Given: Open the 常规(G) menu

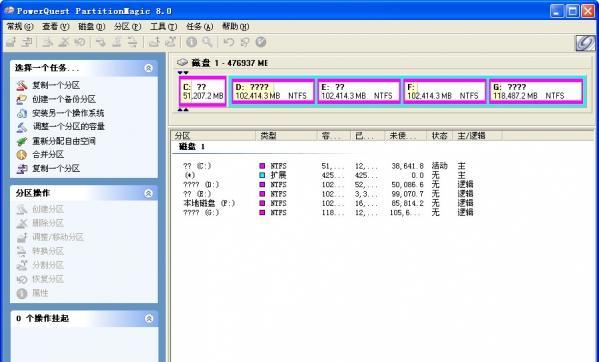Looking at the screenshot, I should tap(20, 26).
